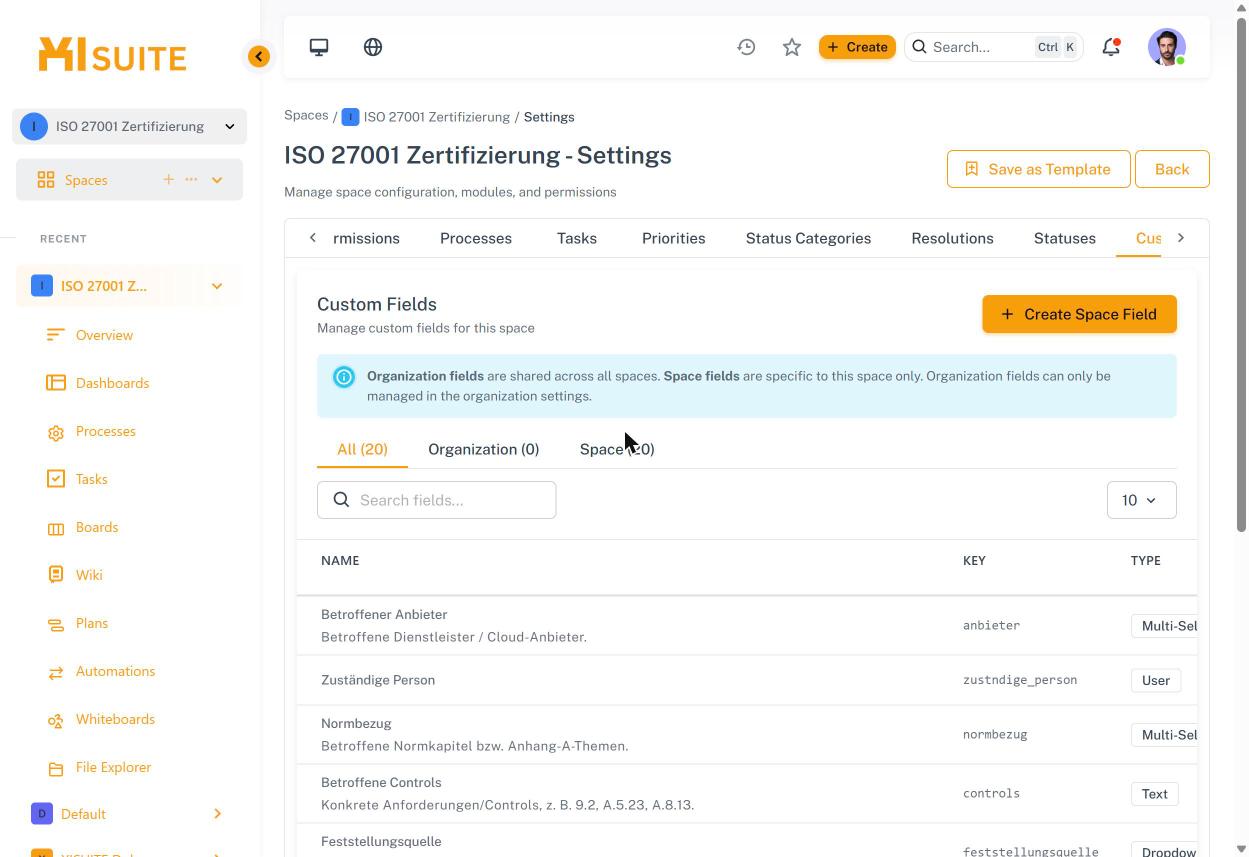Select the Organization (0) fields tab
The image size is (1249, 857).
click(x=484, y=449)
